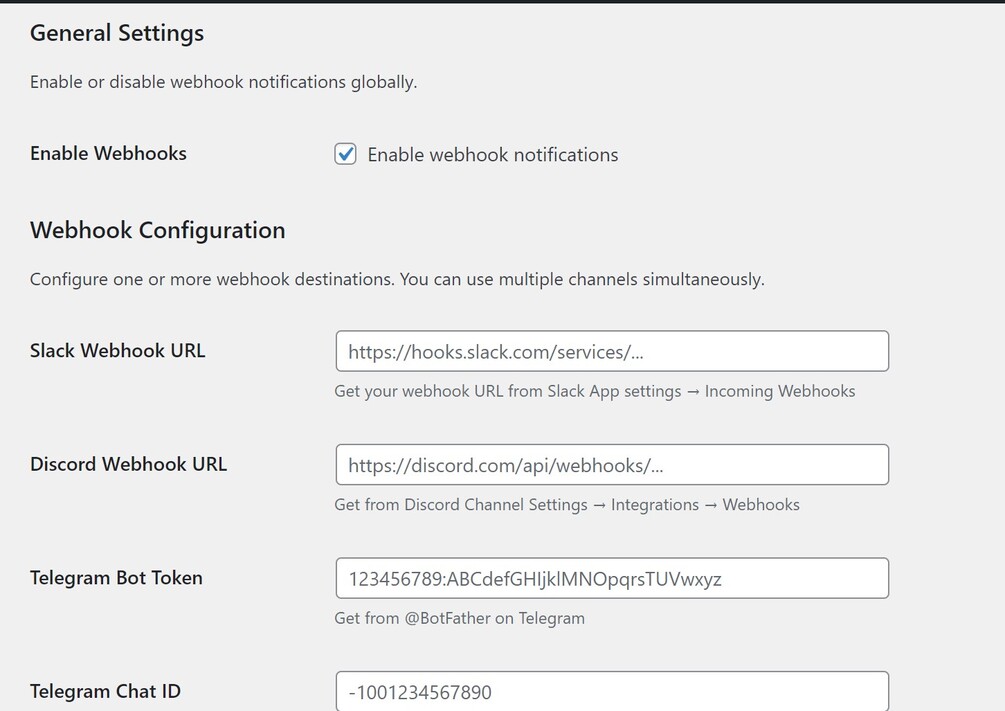Click the "Webhook Configuration" section heading

(157, 230)
